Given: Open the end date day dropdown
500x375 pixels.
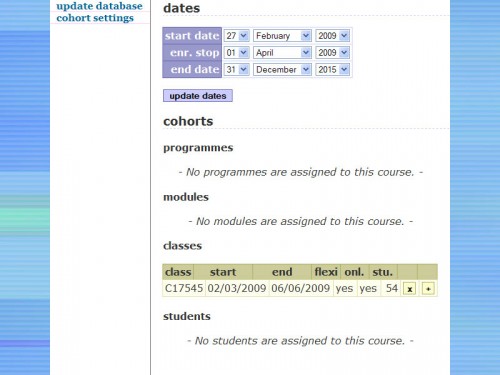Looking at the screenshot, I should point(236,70).
